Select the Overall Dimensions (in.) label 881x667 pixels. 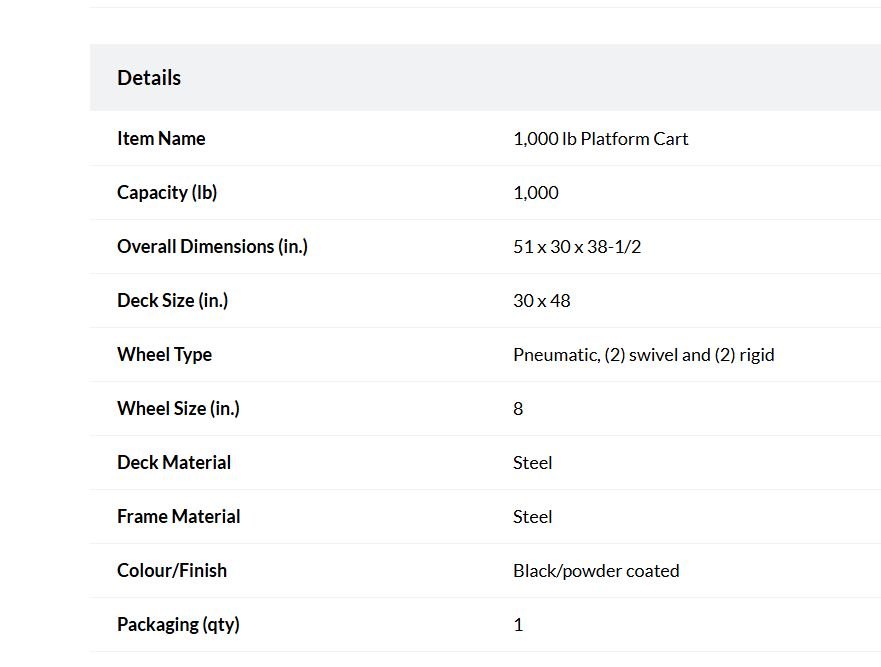point(212,247)
